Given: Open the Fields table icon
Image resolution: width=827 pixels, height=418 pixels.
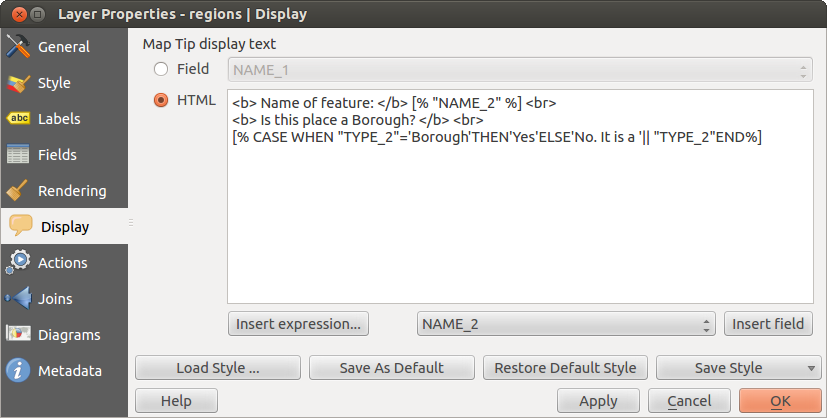Looking at the screenshot, I should pyautogui.click(x=17, y=155).
